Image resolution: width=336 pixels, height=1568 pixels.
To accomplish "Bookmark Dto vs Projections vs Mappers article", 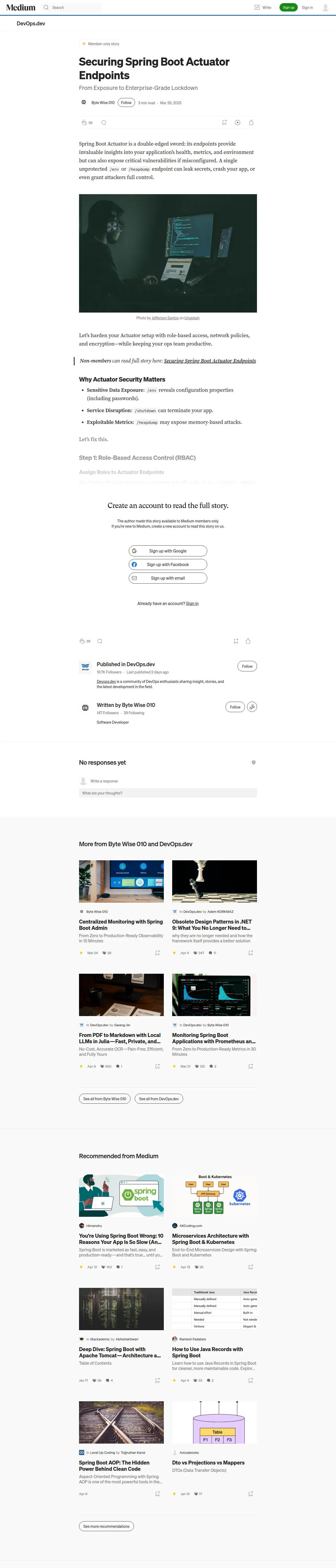I will (251, 1494).
